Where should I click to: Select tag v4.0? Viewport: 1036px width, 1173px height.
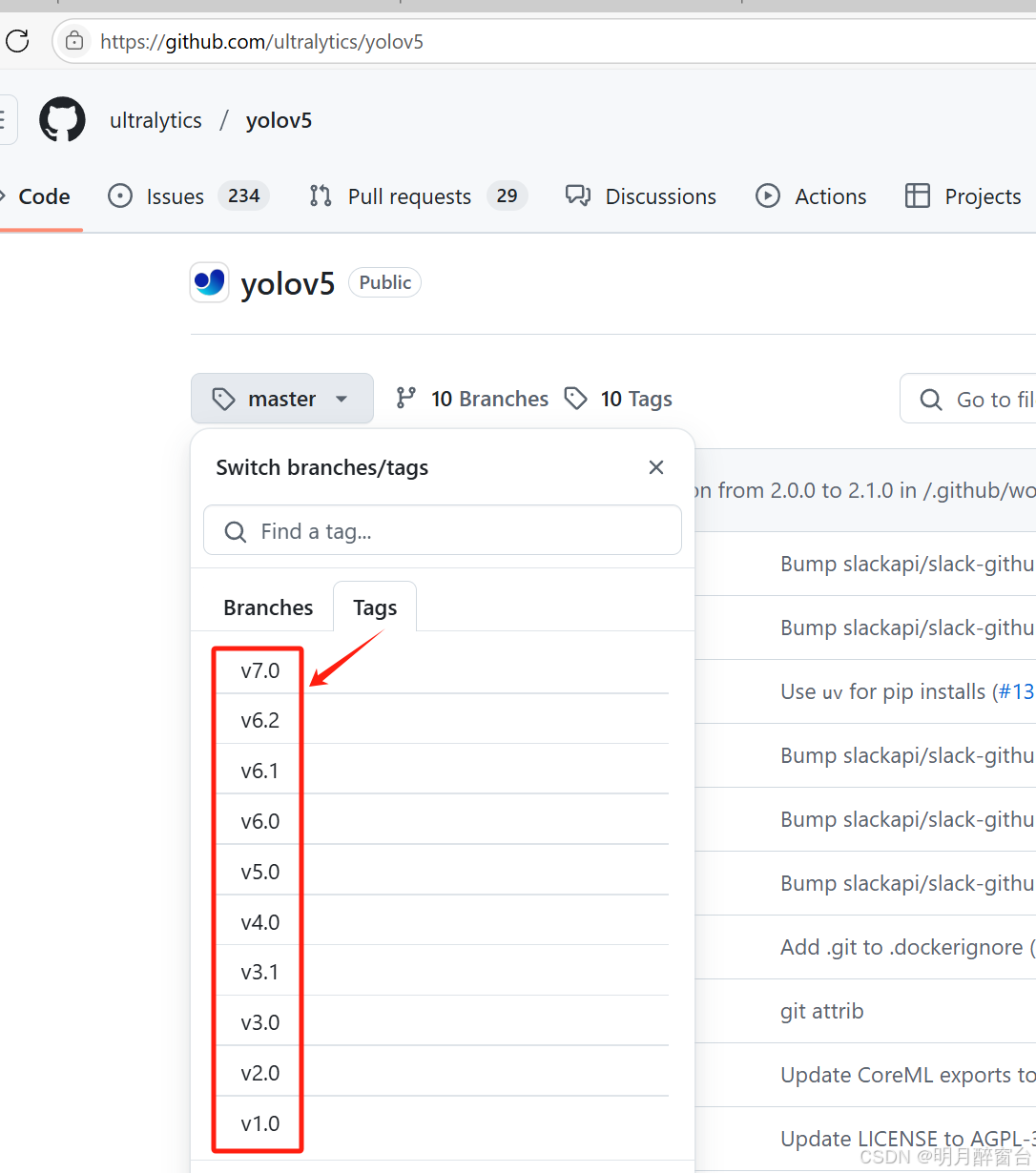click(443, 922)
